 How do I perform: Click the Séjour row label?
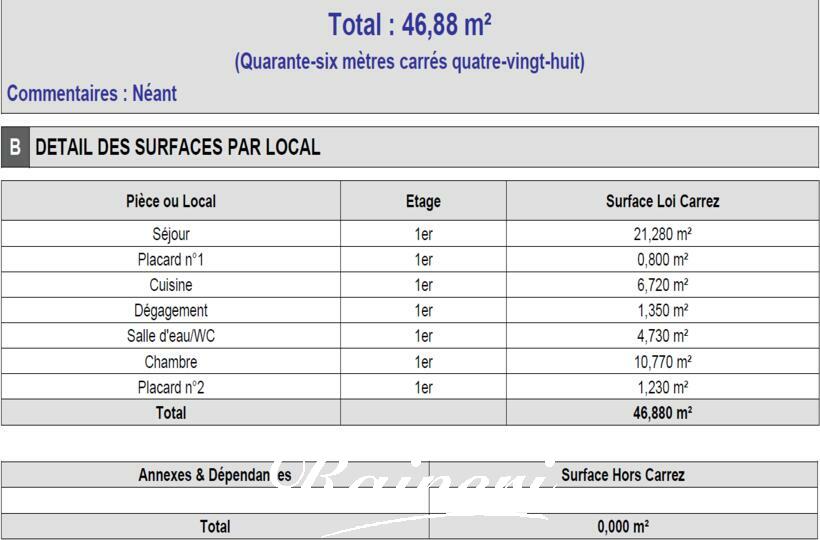point(171,234)
